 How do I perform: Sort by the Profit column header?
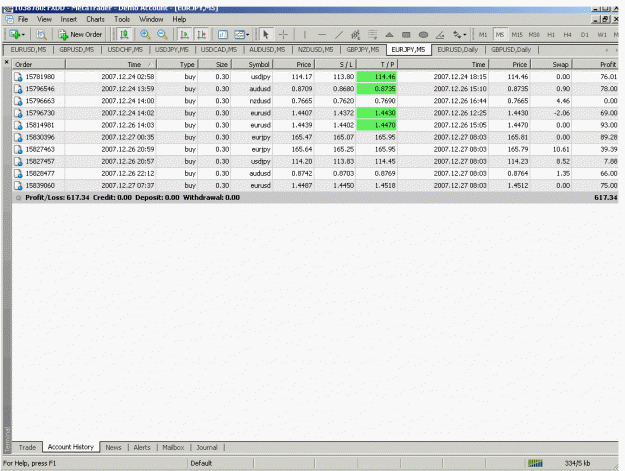coord(595,64)
